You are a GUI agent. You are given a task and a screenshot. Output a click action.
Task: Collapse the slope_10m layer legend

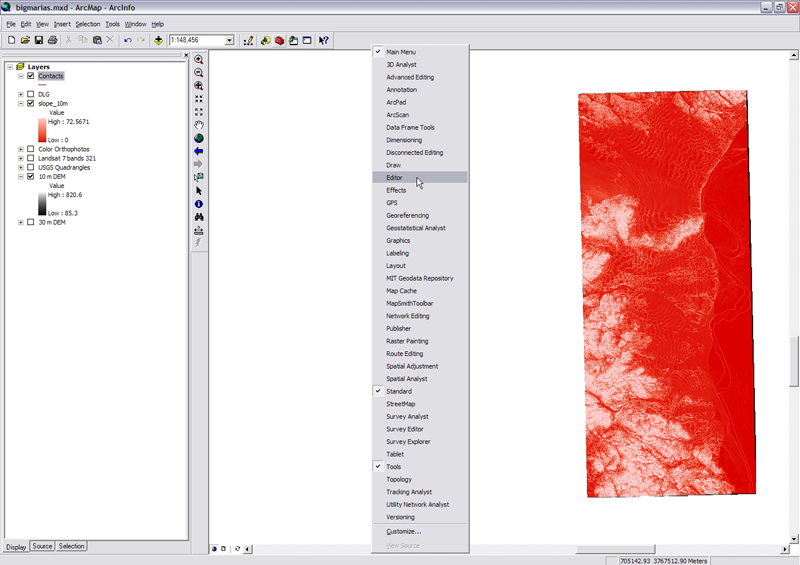(21, 104)
